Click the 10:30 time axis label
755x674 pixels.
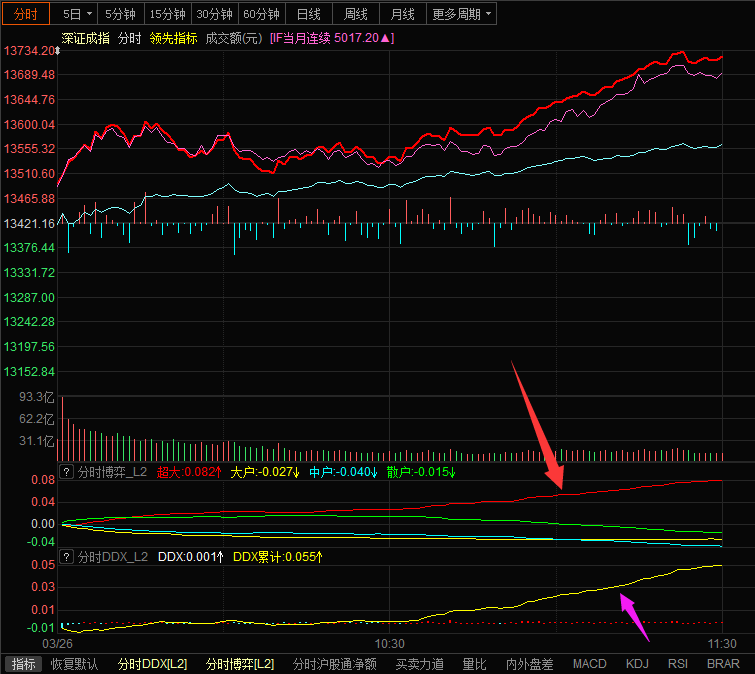[390, 644]
